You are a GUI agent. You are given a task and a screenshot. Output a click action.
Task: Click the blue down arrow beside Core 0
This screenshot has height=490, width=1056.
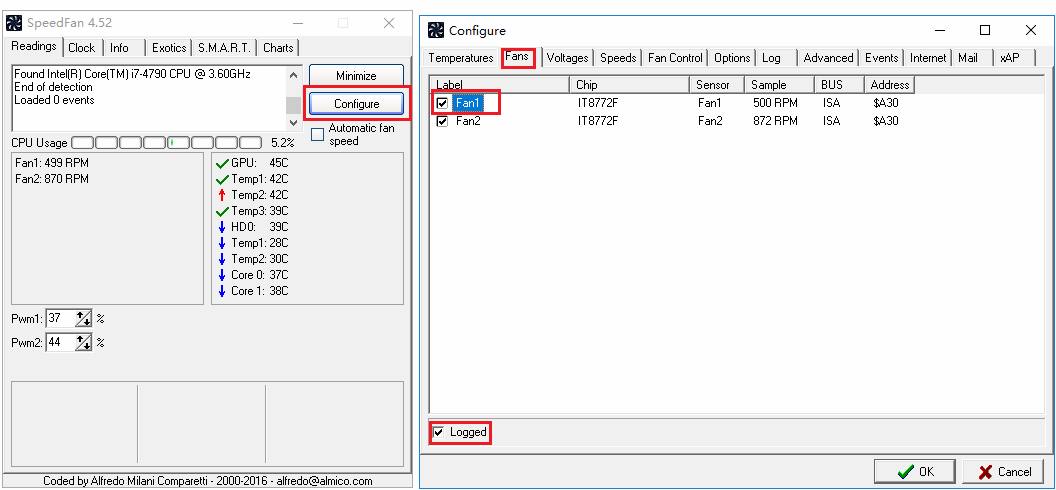tap(222, 275)
